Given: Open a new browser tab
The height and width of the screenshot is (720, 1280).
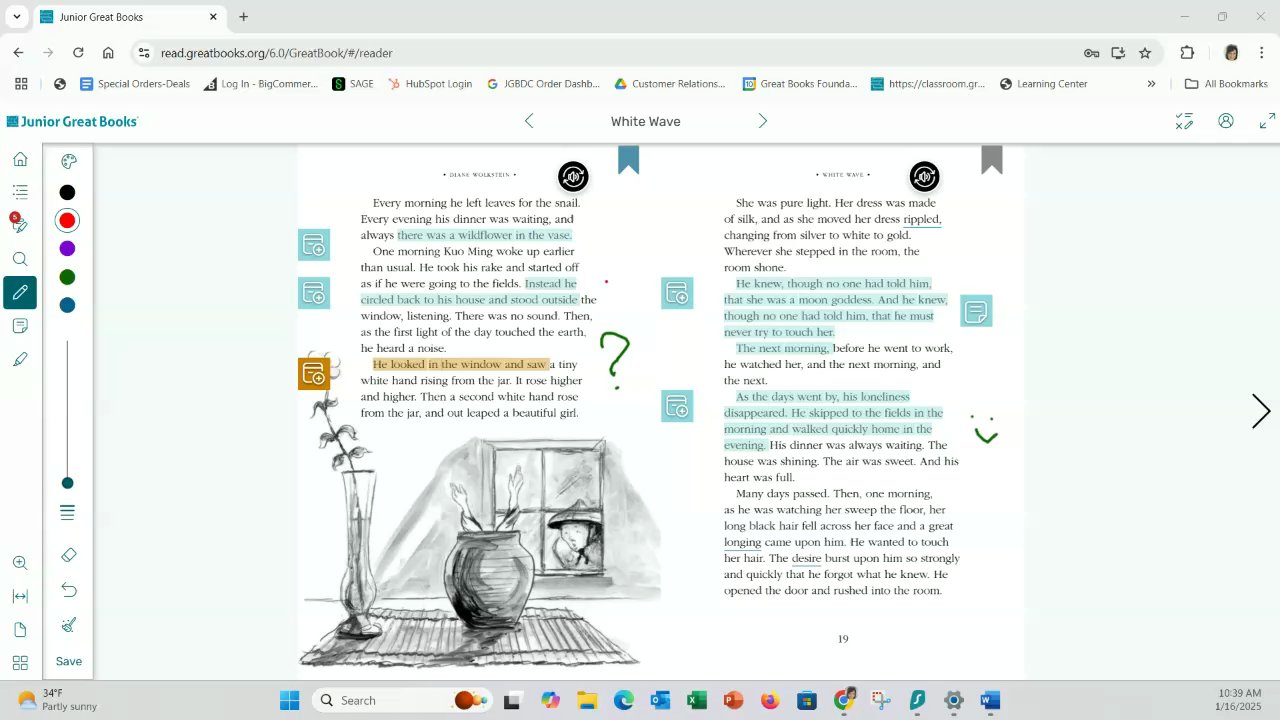Looking at the screenshot, I should click(x=243, y=17).
